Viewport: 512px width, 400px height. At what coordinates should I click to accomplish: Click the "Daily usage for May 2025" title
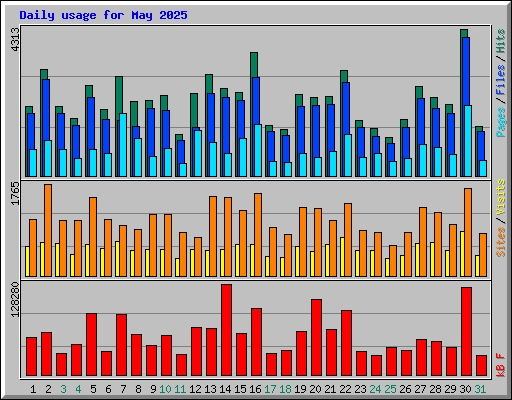pyautogui.click(x=103, y=15)
